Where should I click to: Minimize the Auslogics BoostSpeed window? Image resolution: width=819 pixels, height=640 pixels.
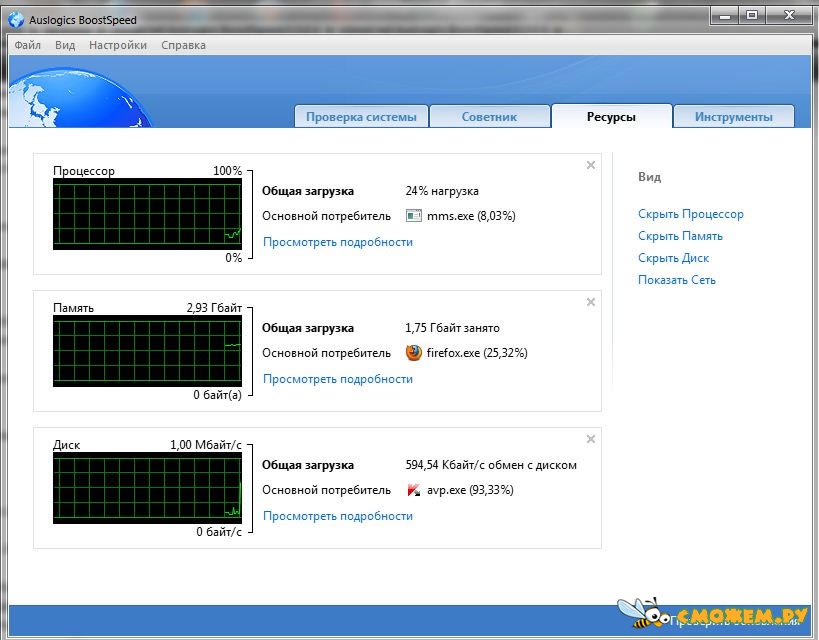pyautogui.click(x=724, y=16)
